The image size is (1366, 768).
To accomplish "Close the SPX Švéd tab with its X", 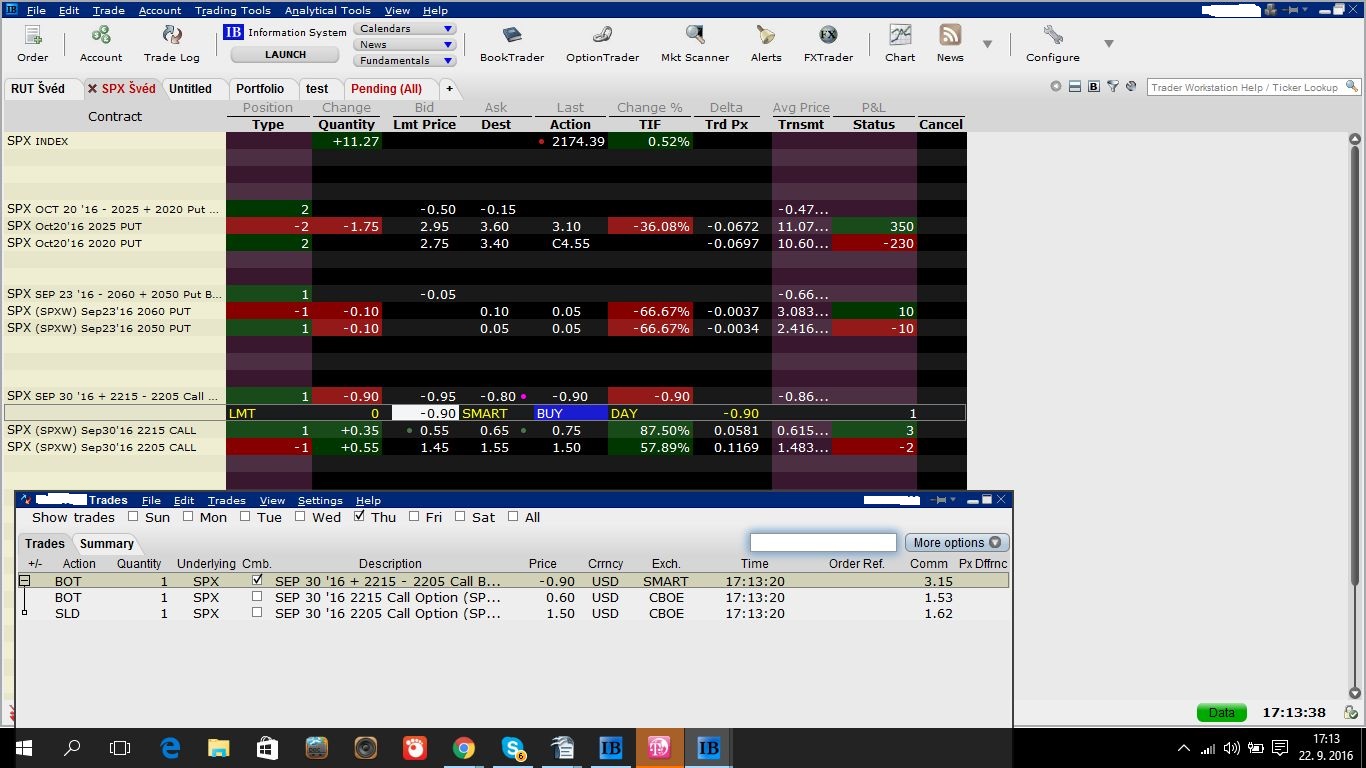I will point(92,89).
